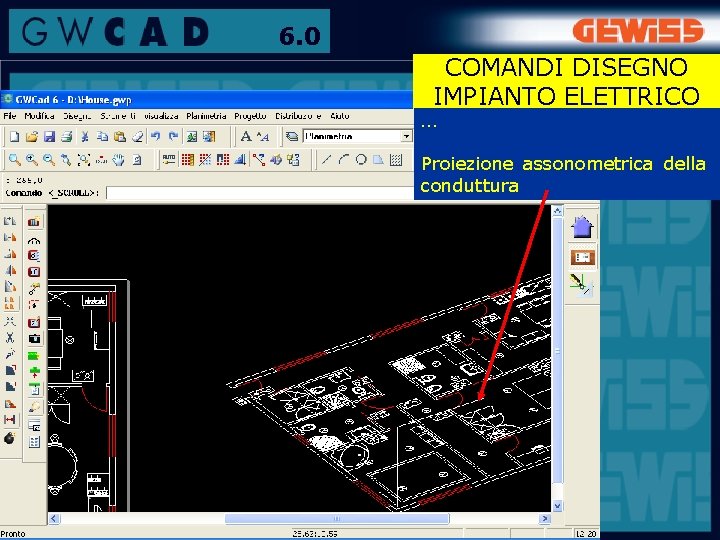Select the Circle drawing tool
This screenshot has width=720, height=540.
coord(361,159)
